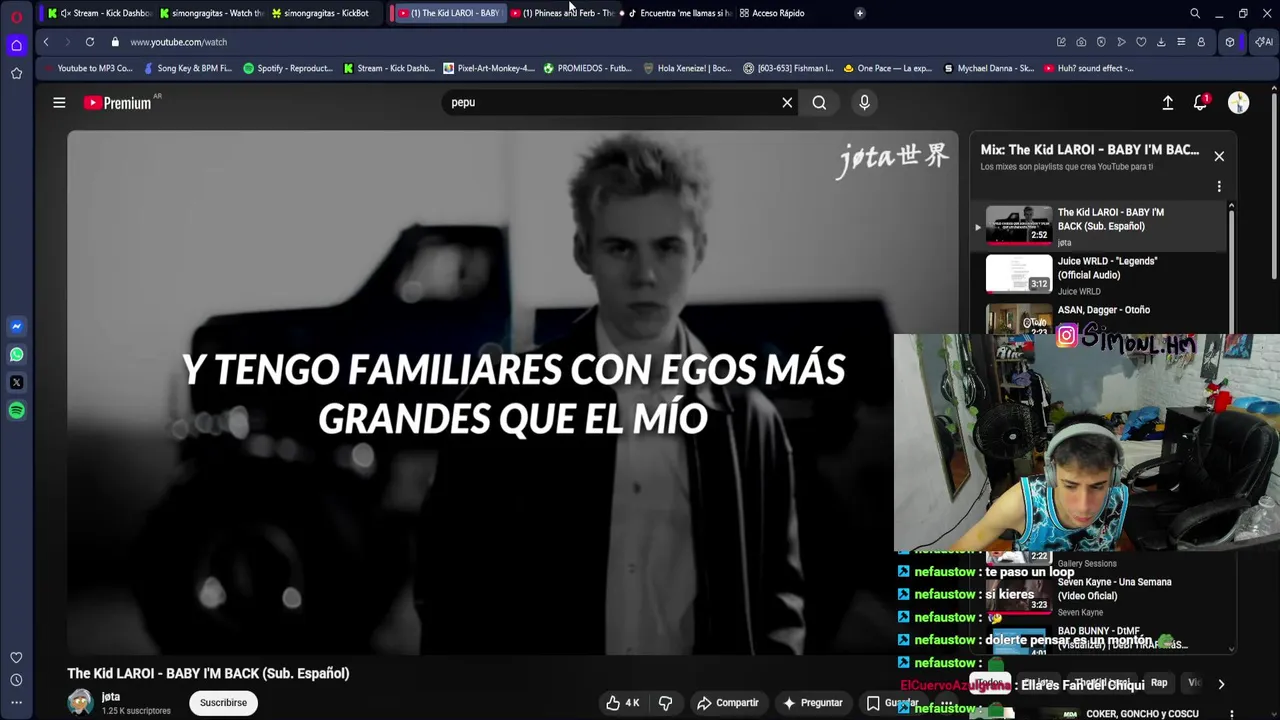Switch to the Encuentra 'me llamas si' tab
1280x720 pixels.
[x=678, y=13]
